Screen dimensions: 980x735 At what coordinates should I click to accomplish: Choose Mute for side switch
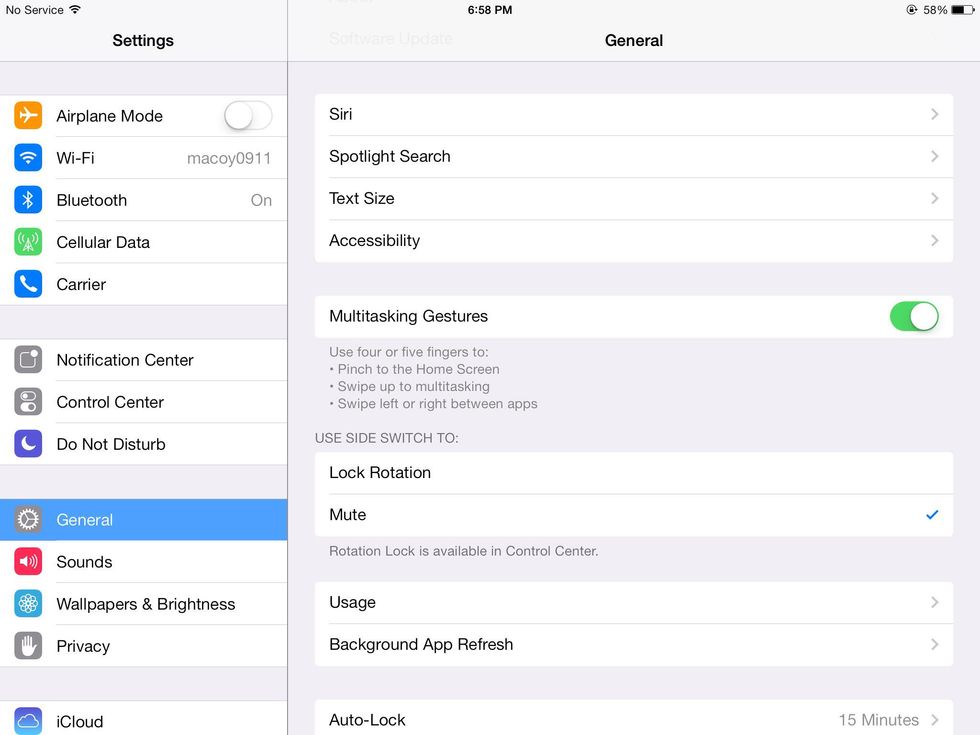pyautogui.click(x=633, y=515)
